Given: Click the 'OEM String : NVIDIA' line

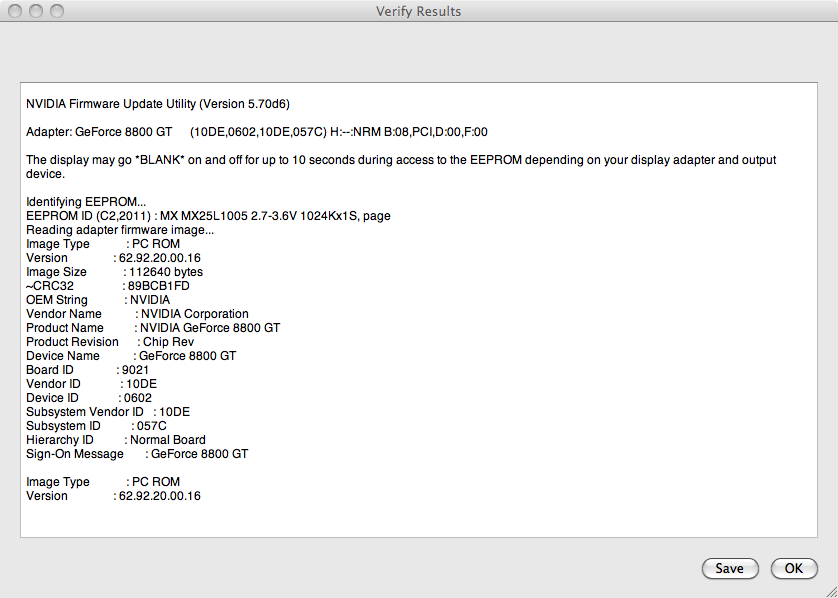Looking at the screenshot, I should tap(98, 300).
